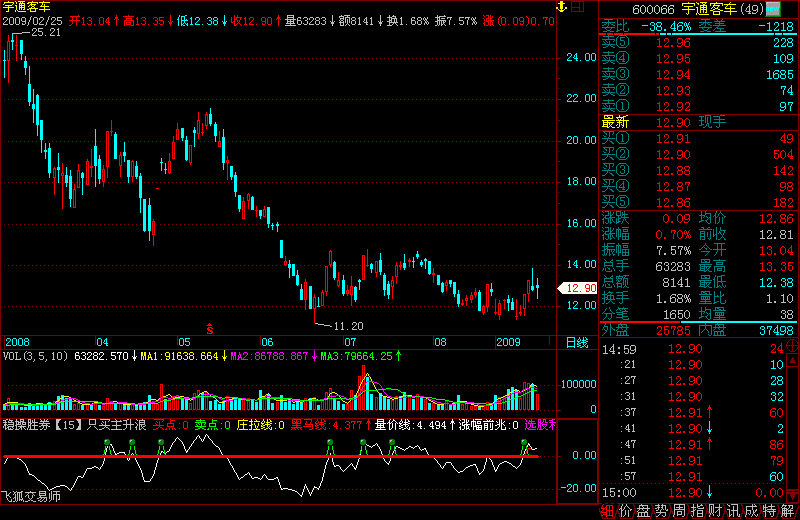Click the 14:59 tick row with volume 24
This screenshot has height=520, width=800.
tap(693, 349)
